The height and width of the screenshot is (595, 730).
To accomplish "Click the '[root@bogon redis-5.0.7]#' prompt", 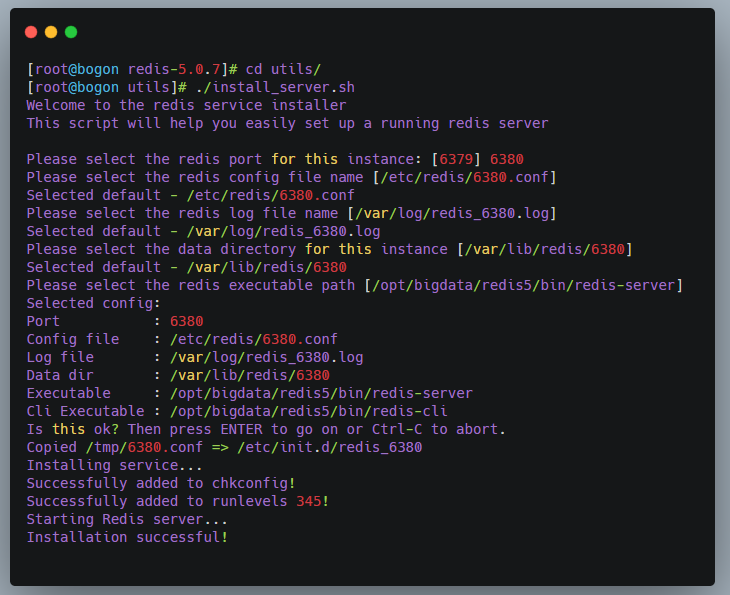I will click(132, 69).
